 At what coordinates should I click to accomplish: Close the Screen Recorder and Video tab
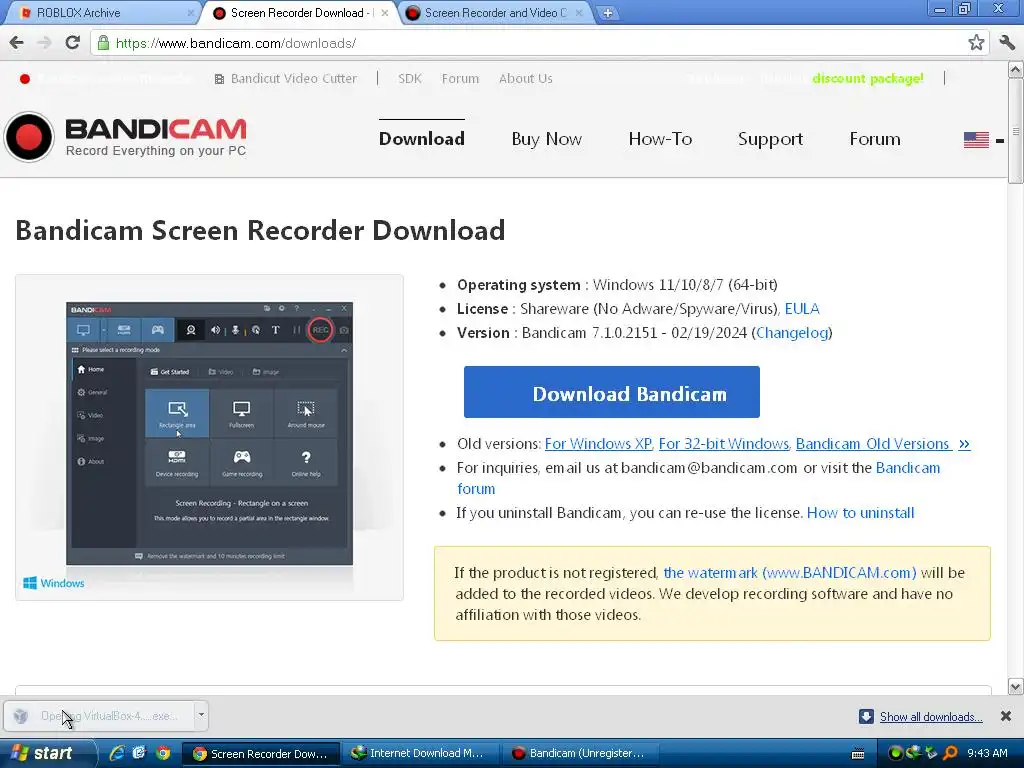tap(579, 13)
